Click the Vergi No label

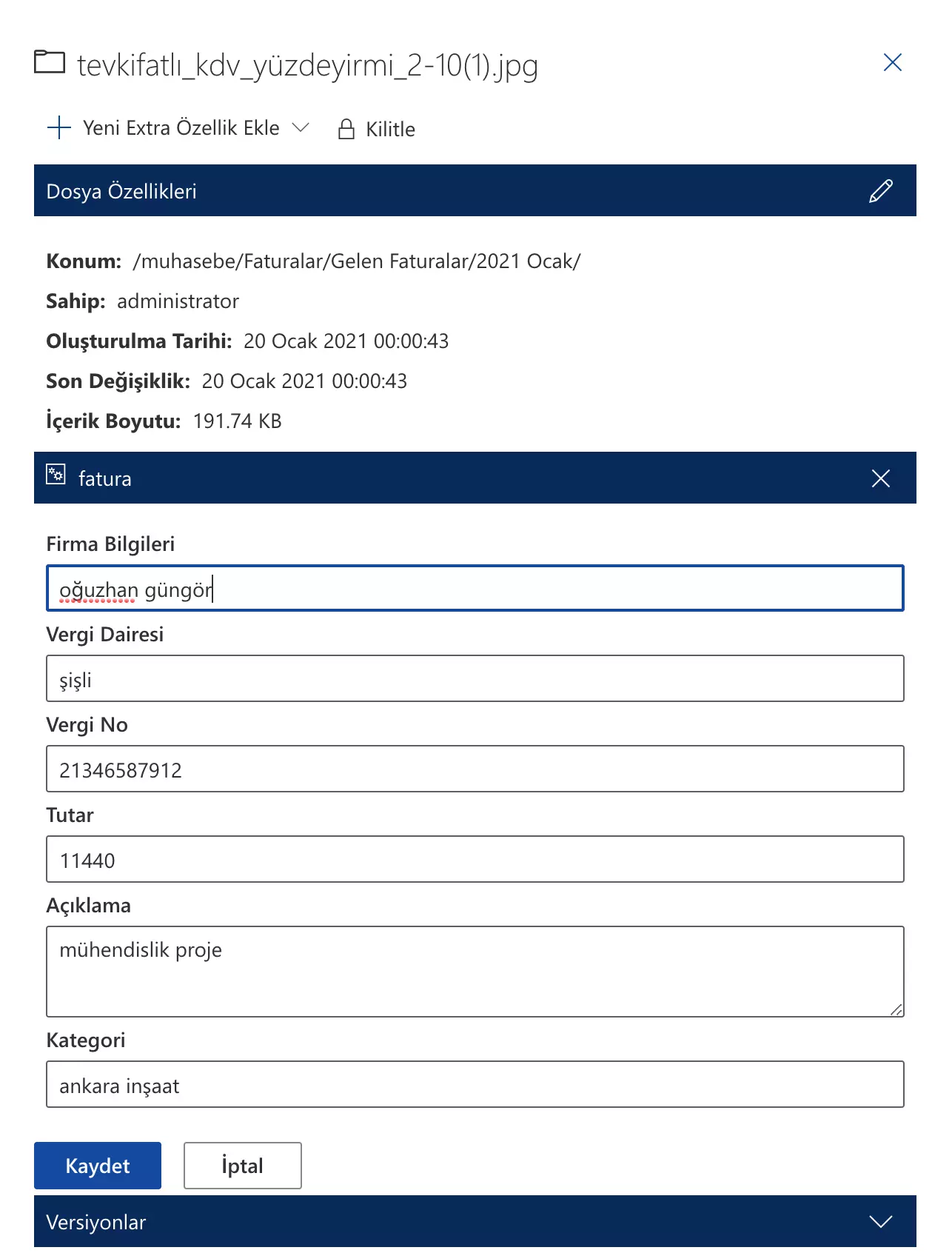pyautogui.click(x=87, y=725)
